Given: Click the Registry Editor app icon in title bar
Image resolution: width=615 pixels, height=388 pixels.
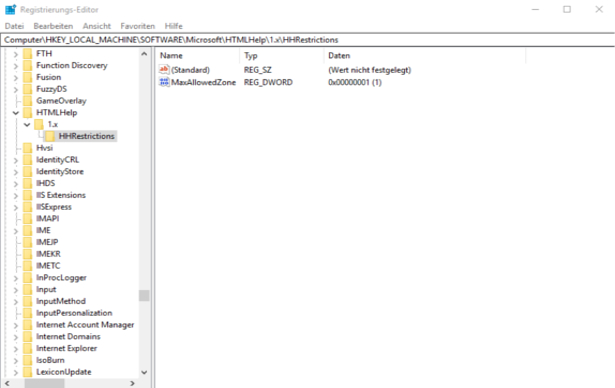Looking at the screenshot, I should coord(11,9).
